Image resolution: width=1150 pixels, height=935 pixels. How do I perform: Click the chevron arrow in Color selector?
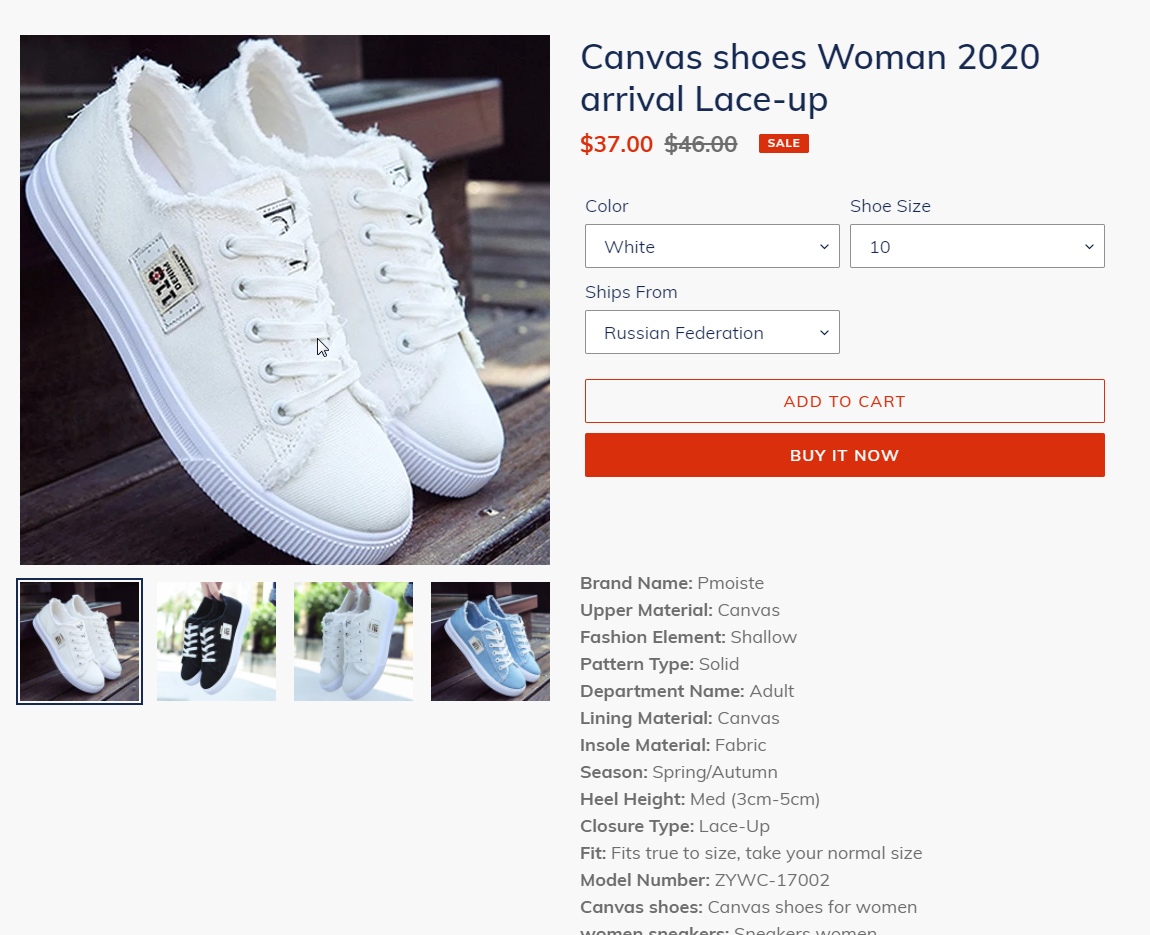click(824, 247)
